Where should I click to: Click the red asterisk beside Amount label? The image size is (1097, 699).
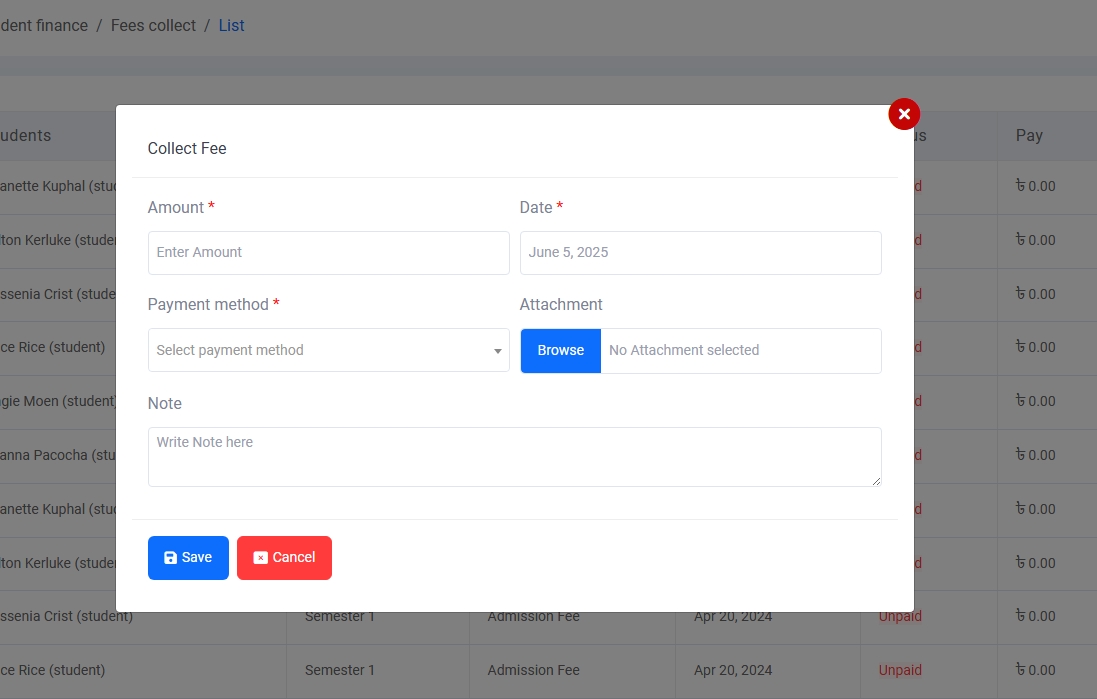point(210,207)
